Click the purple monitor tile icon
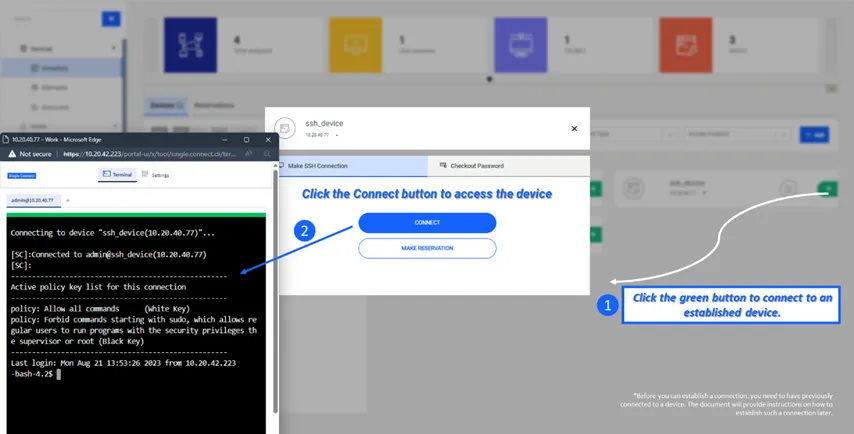Viewport: 854px width, 434px height. (x=521, y=45)
